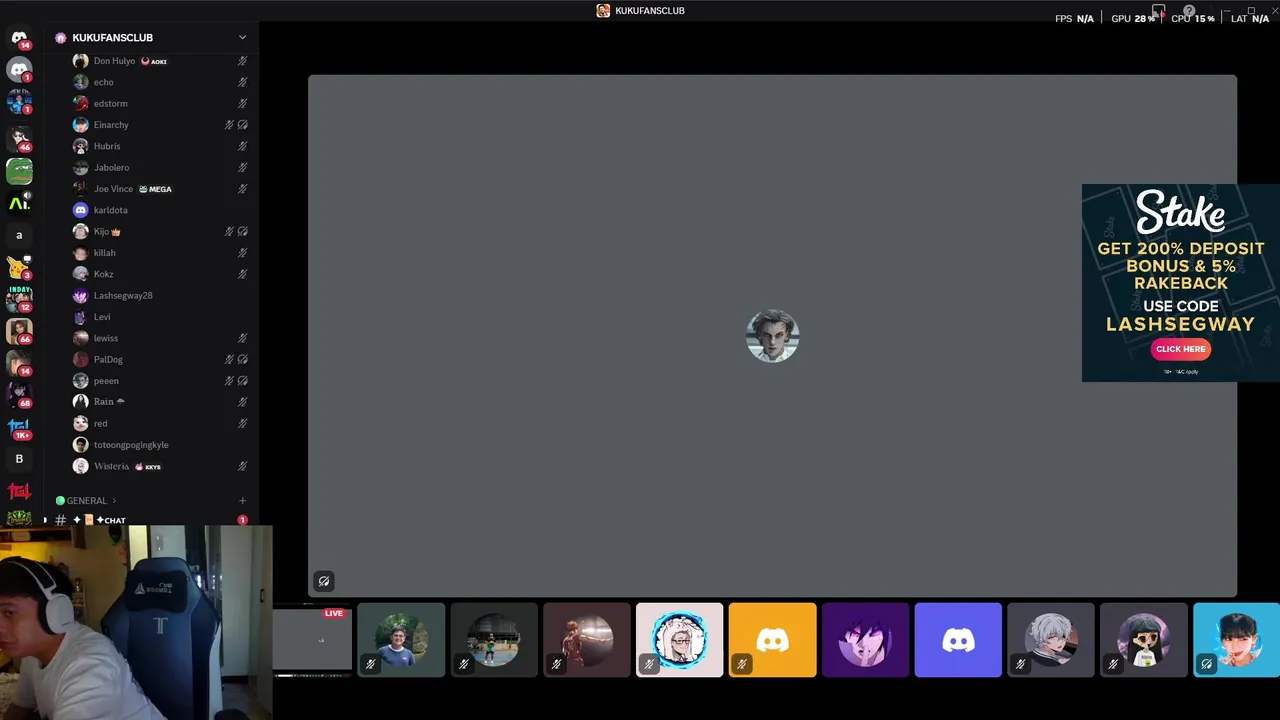Click Kijo's deafened headphone icon
The height and width of the screenshot is (720, 1280).
(242, 231)
